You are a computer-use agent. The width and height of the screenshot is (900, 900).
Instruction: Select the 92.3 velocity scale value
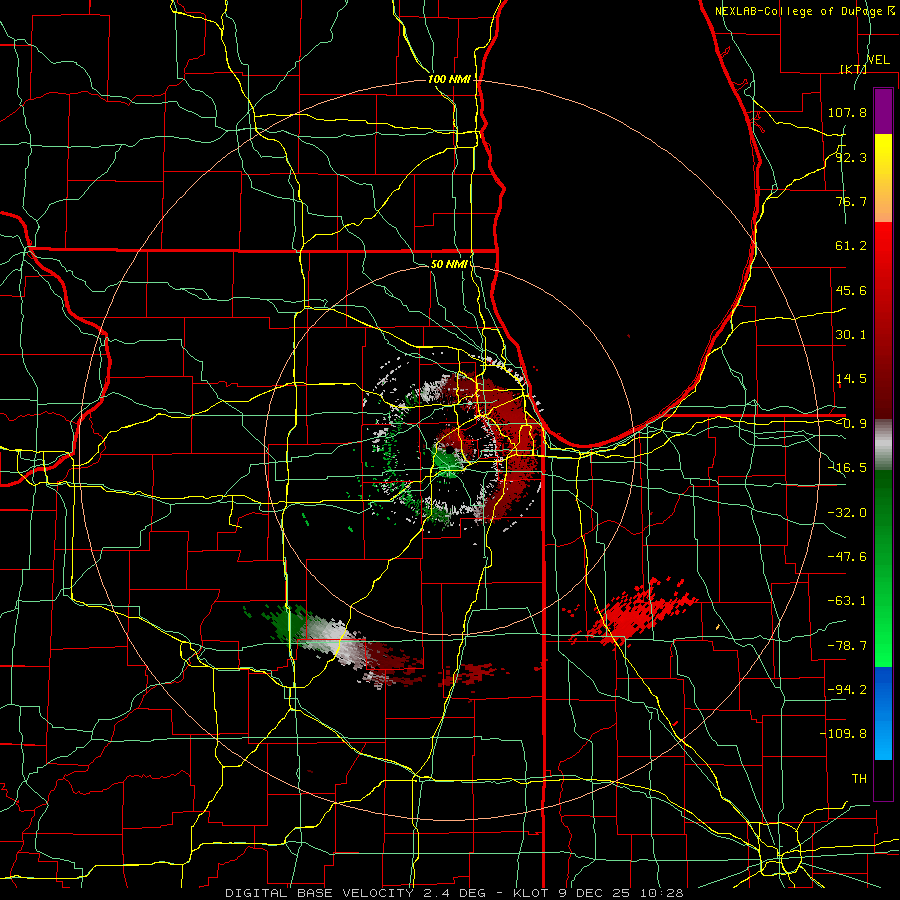pos(851,157)
